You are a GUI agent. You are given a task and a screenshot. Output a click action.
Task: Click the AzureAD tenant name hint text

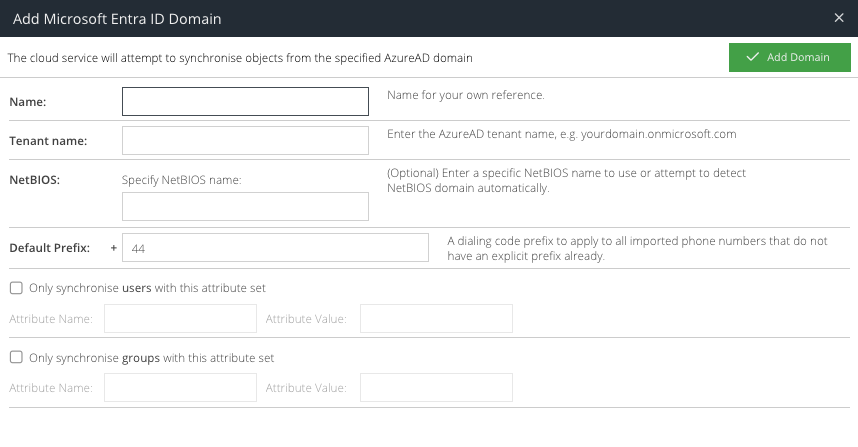coord(561,134)
